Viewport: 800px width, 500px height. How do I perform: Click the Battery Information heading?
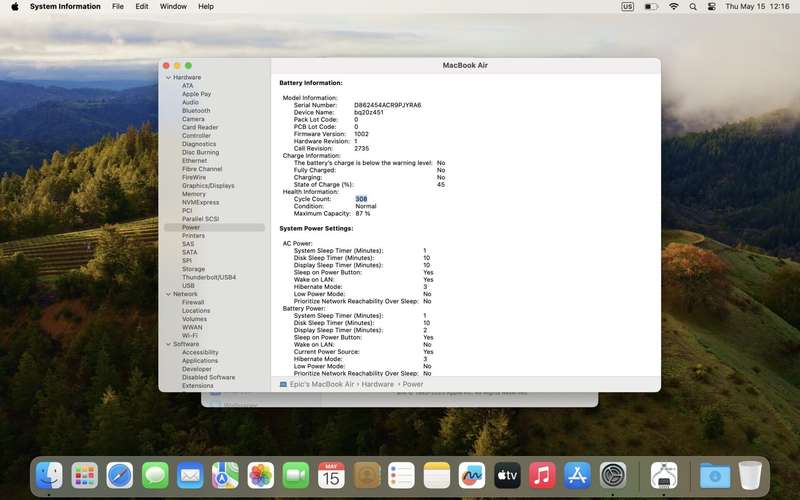311,83
